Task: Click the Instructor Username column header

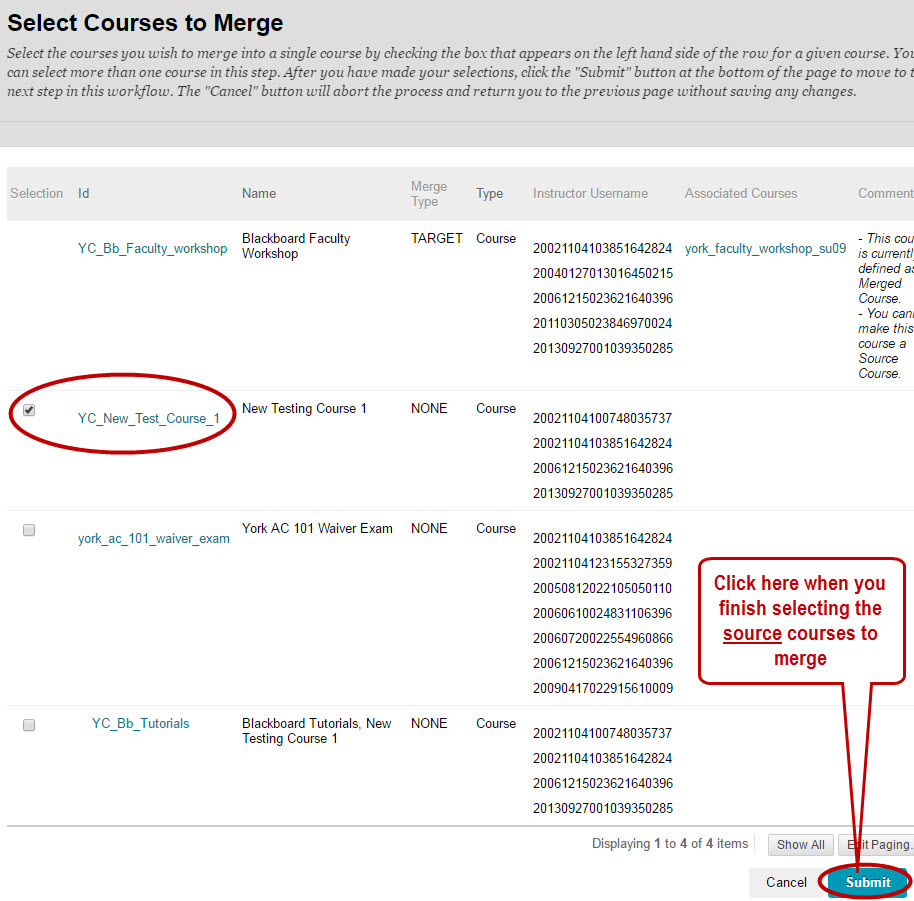Action: click(590, 193)
